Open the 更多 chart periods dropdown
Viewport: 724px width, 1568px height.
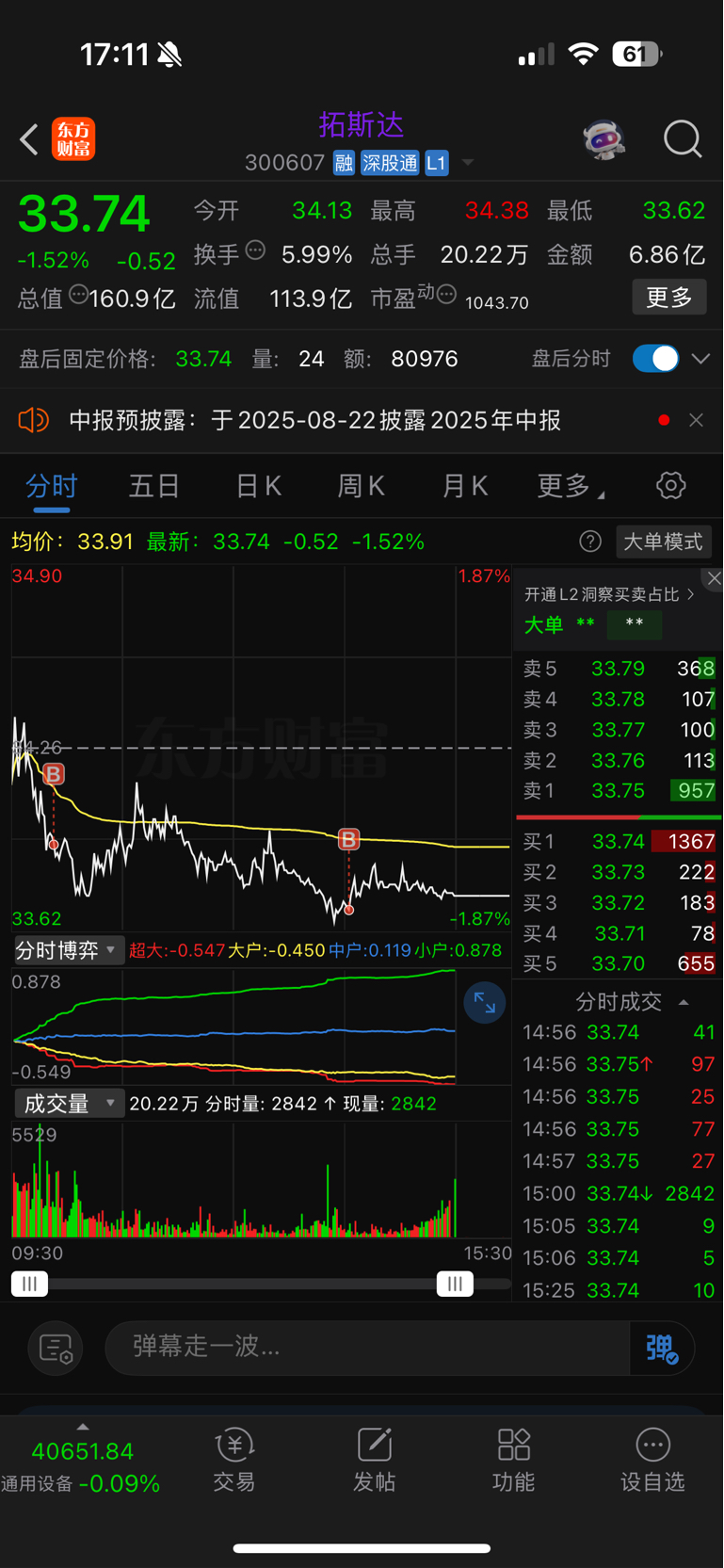click(571, 486)
